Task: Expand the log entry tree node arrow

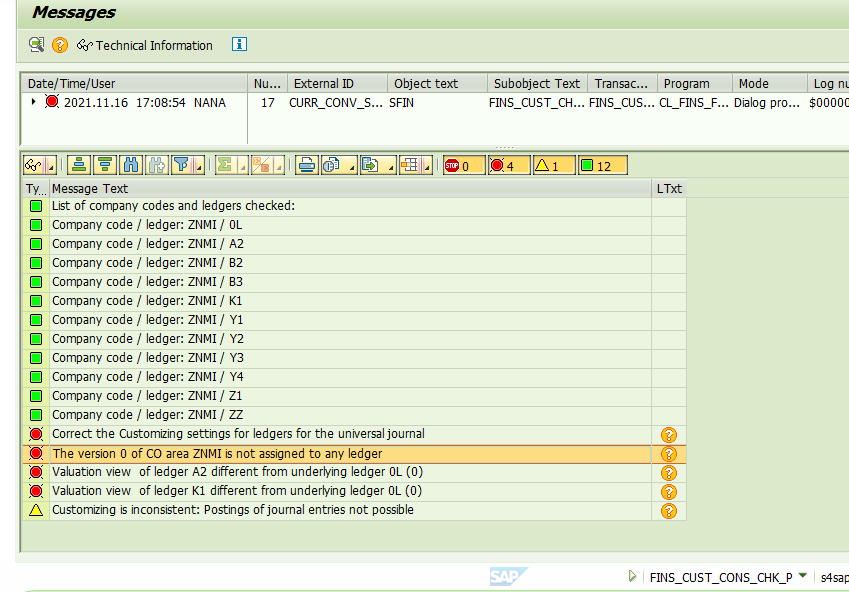Action: pyautogui.click(x=33, y=102)
